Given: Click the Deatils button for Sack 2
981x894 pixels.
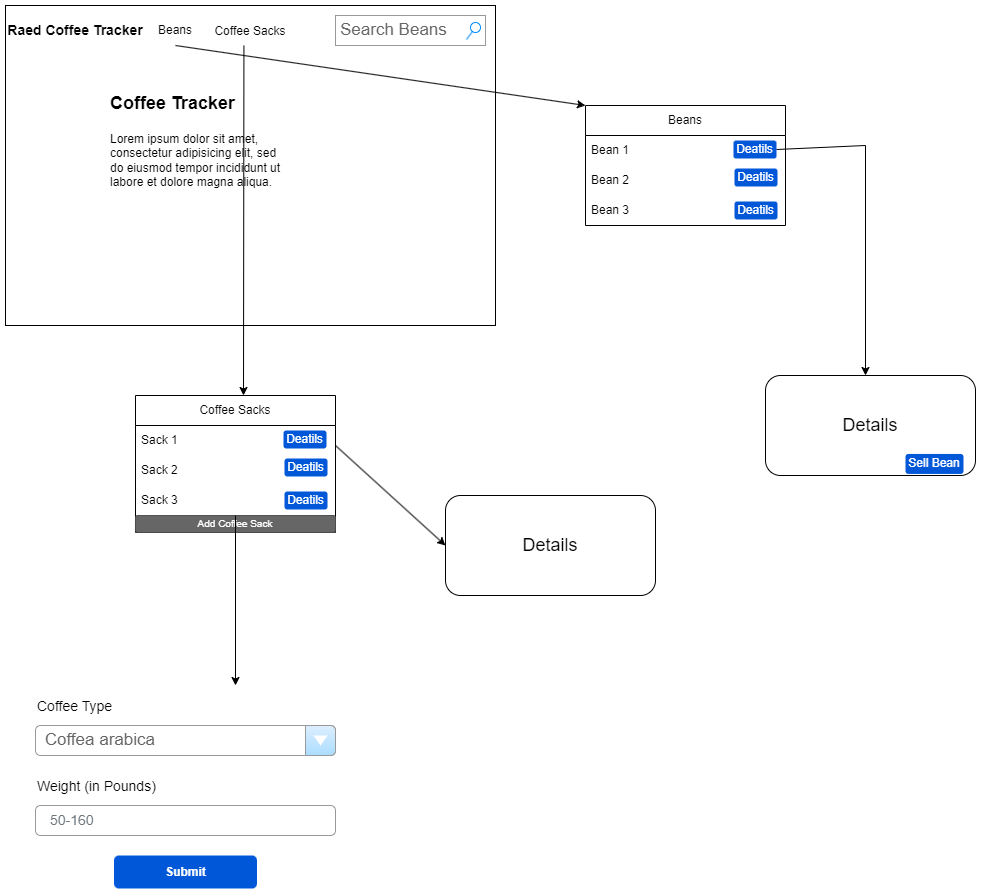Looking at the screenshot, I should point(305,467).
